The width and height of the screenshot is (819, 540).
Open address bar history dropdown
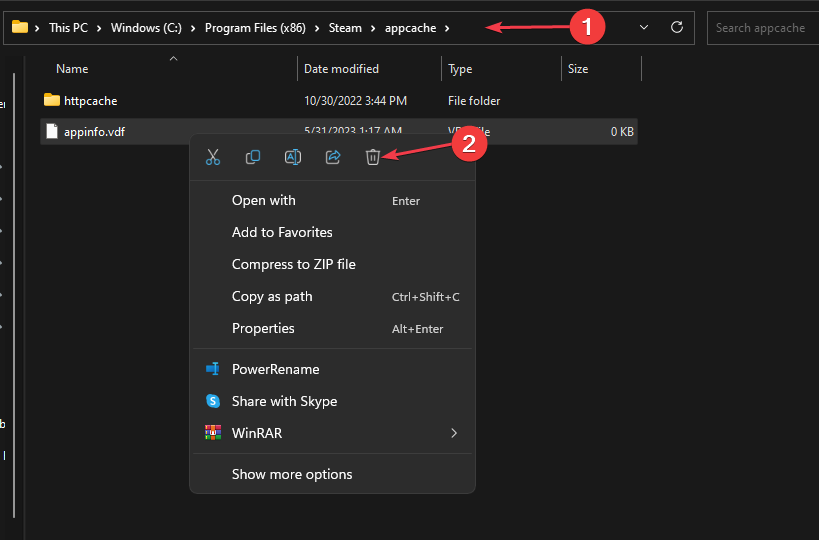click(x=644, y=27)
